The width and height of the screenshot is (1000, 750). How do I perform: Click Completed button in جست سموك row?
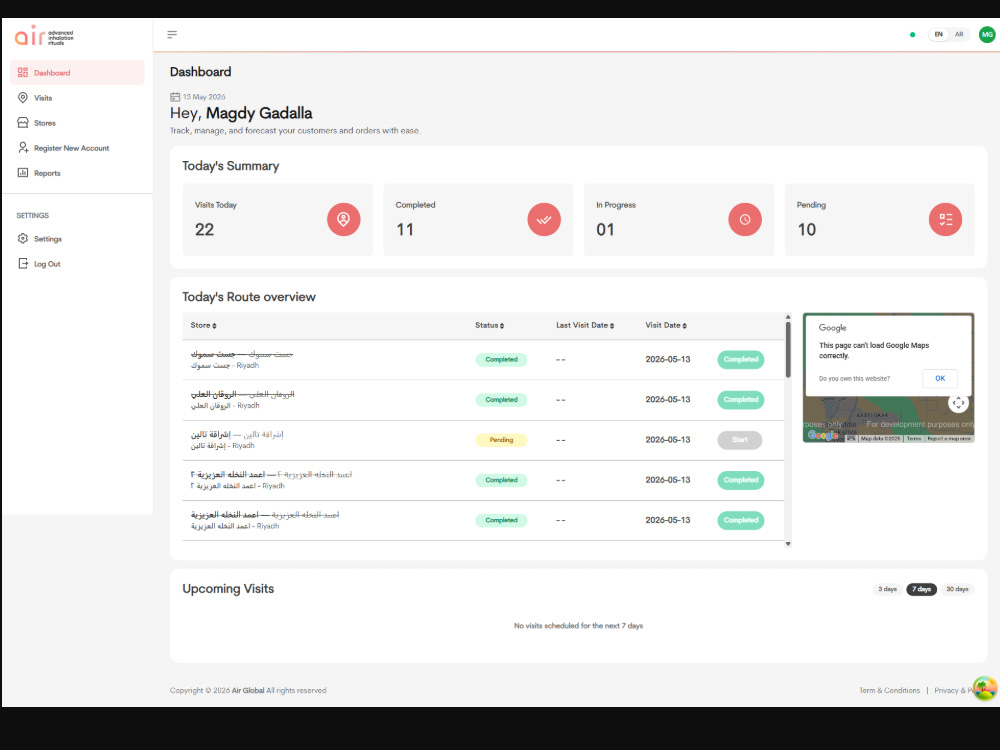pyautogui.click(x=740, y=360)
